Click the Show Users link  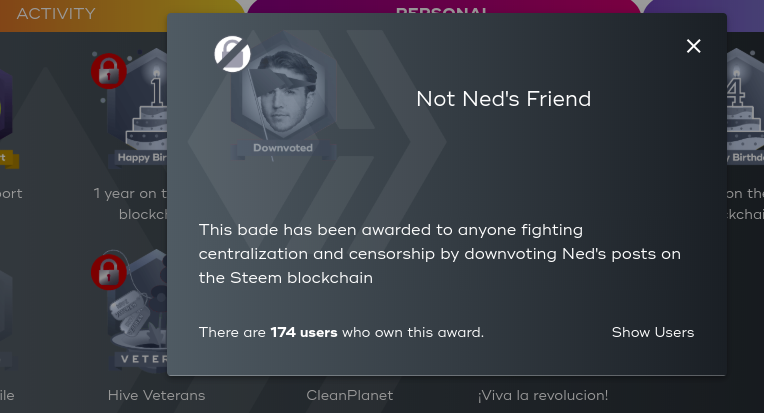click(x=652, y=332)
